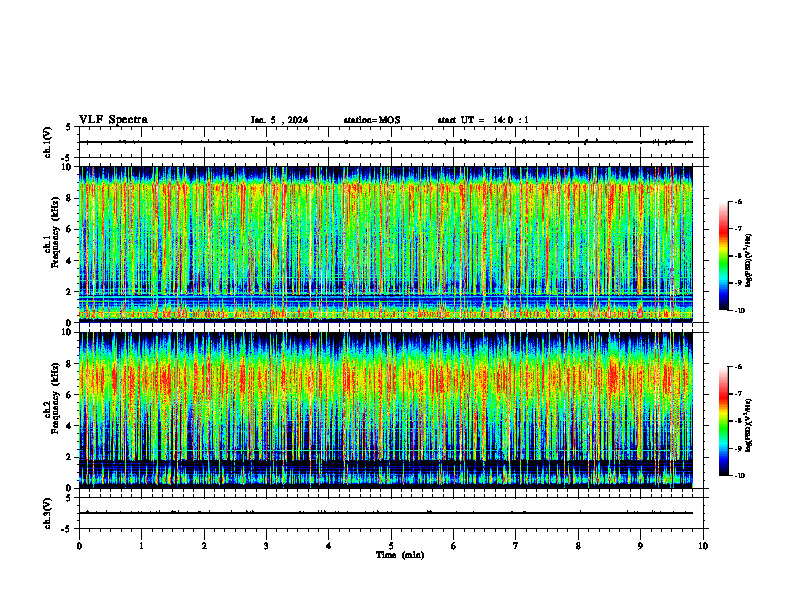This screenshot has width=792, height=612.
Task: Click the ch.2 spectrogram color bar
Action: [x=723, y=421]
